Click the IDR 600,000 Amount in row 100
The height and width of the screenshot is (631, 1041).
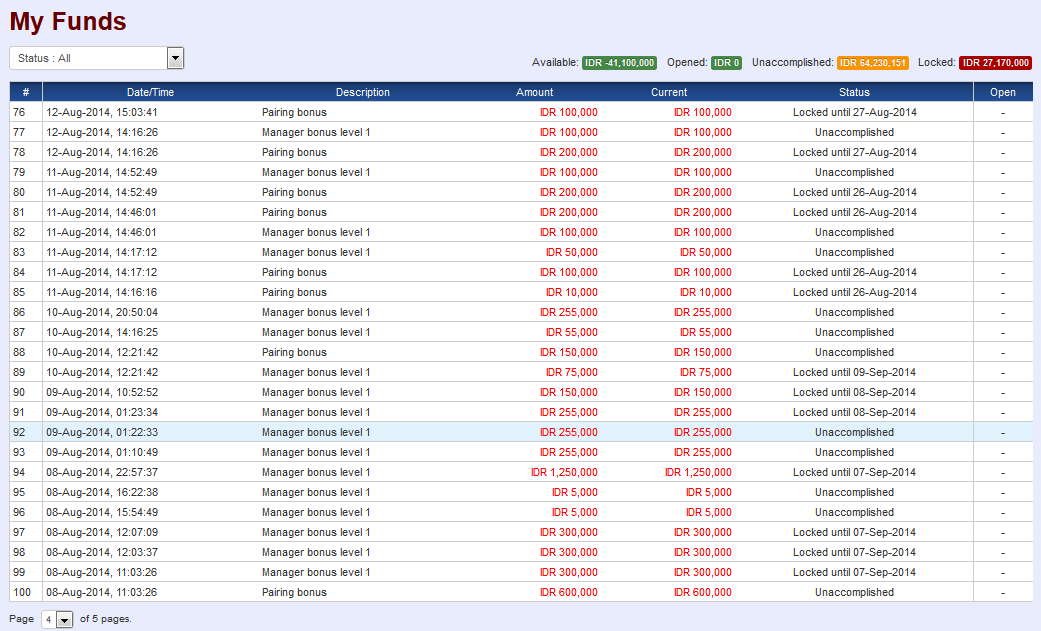(569, 592)
